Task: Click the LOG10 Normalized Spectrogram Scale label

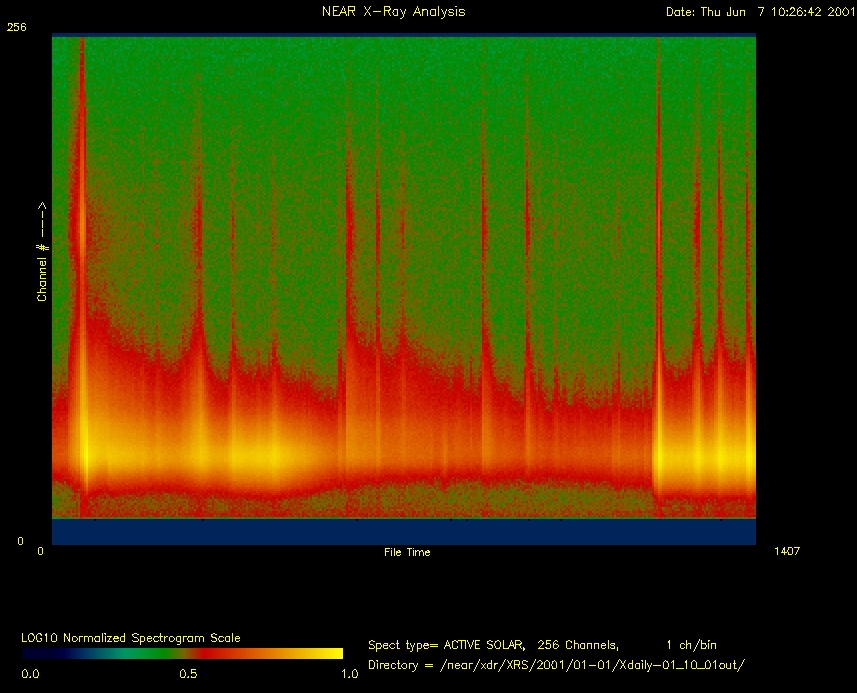Action: coord(131,638)
